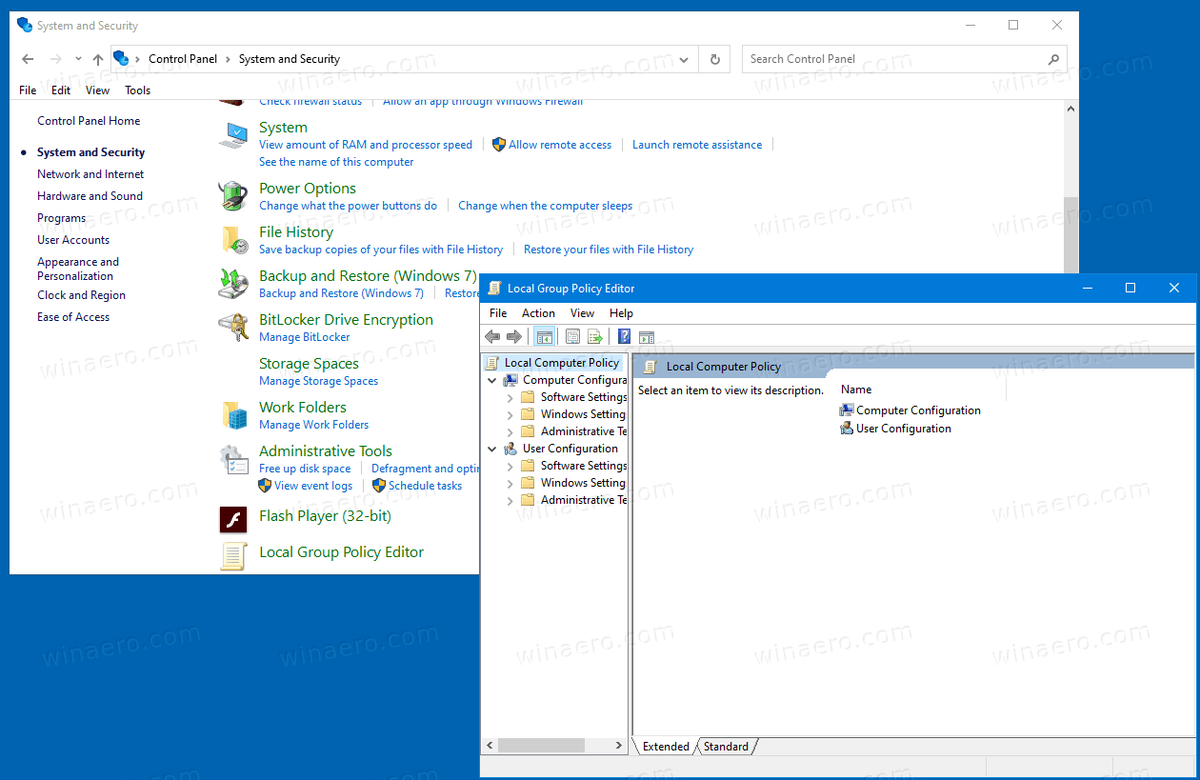
Task: Go to Control Panel Home
Action: (x=88, y=121)
